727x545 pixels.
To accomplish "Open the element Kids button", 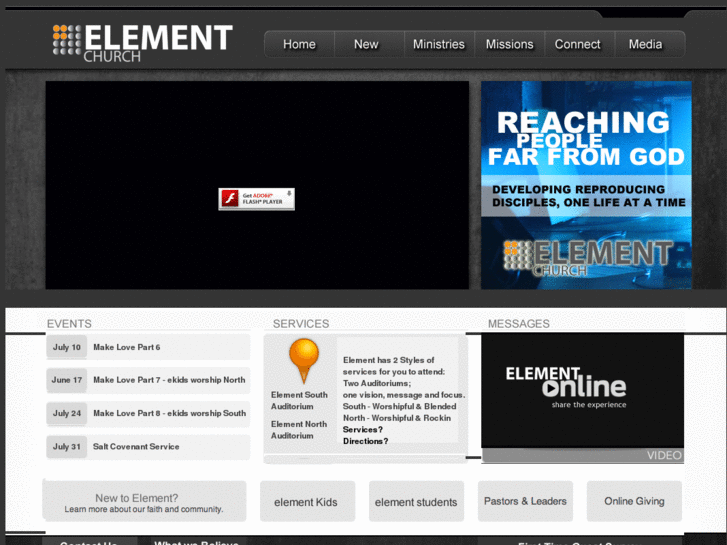I will click(x=307, y=501).
